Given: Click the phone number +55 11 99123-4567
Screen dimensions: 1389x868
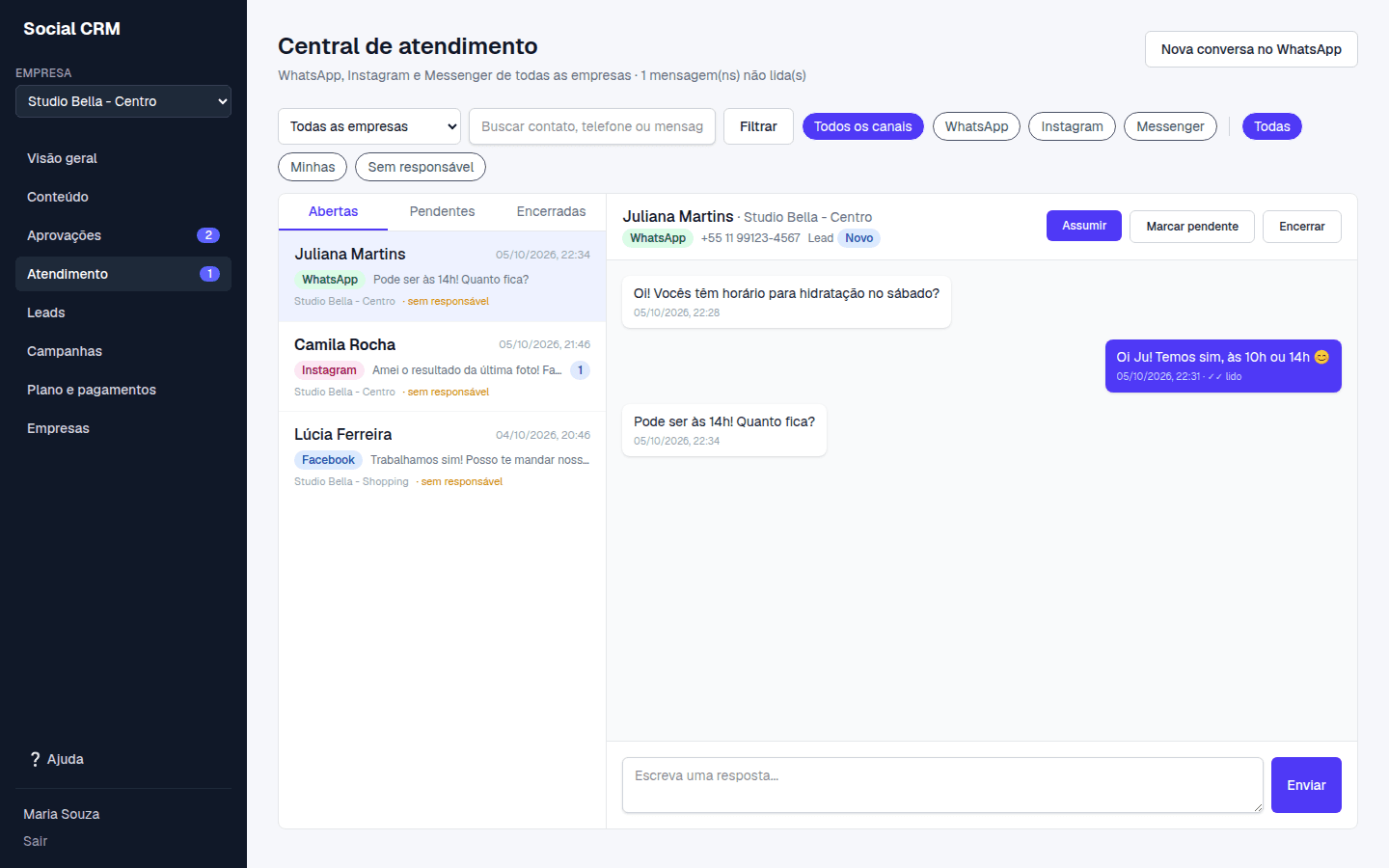Looking at the screenshot, I should [x=750, y=238].
